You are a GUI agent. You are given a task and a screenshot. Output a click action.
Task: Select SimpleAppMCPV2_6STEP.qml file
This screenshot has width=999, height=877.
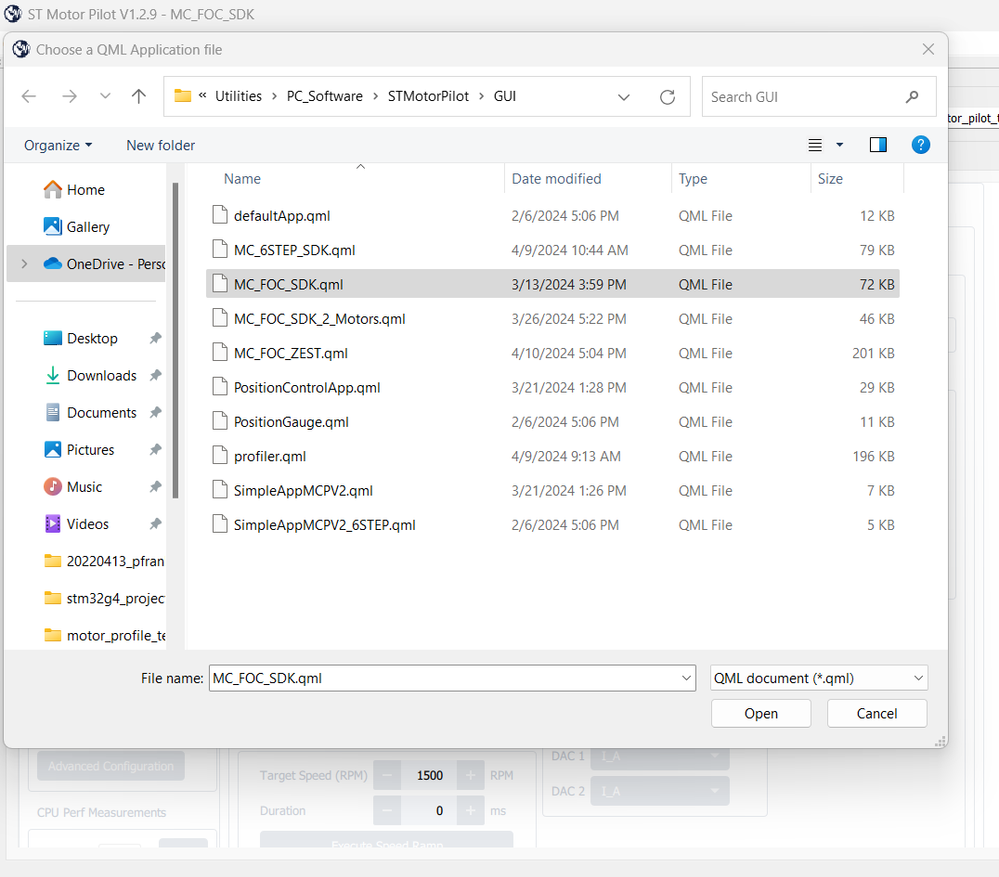(x=552, y=525)
